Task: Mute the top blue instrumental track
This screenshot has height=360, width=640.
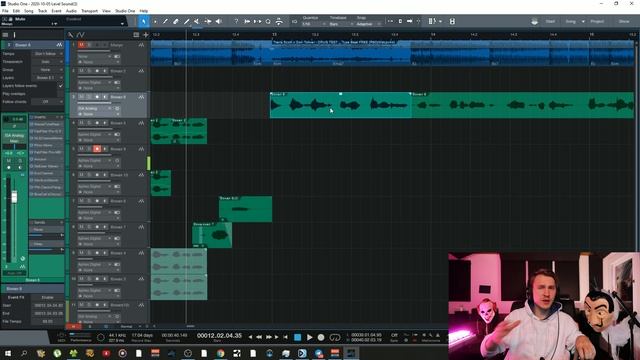Action: tap(81, 45)
